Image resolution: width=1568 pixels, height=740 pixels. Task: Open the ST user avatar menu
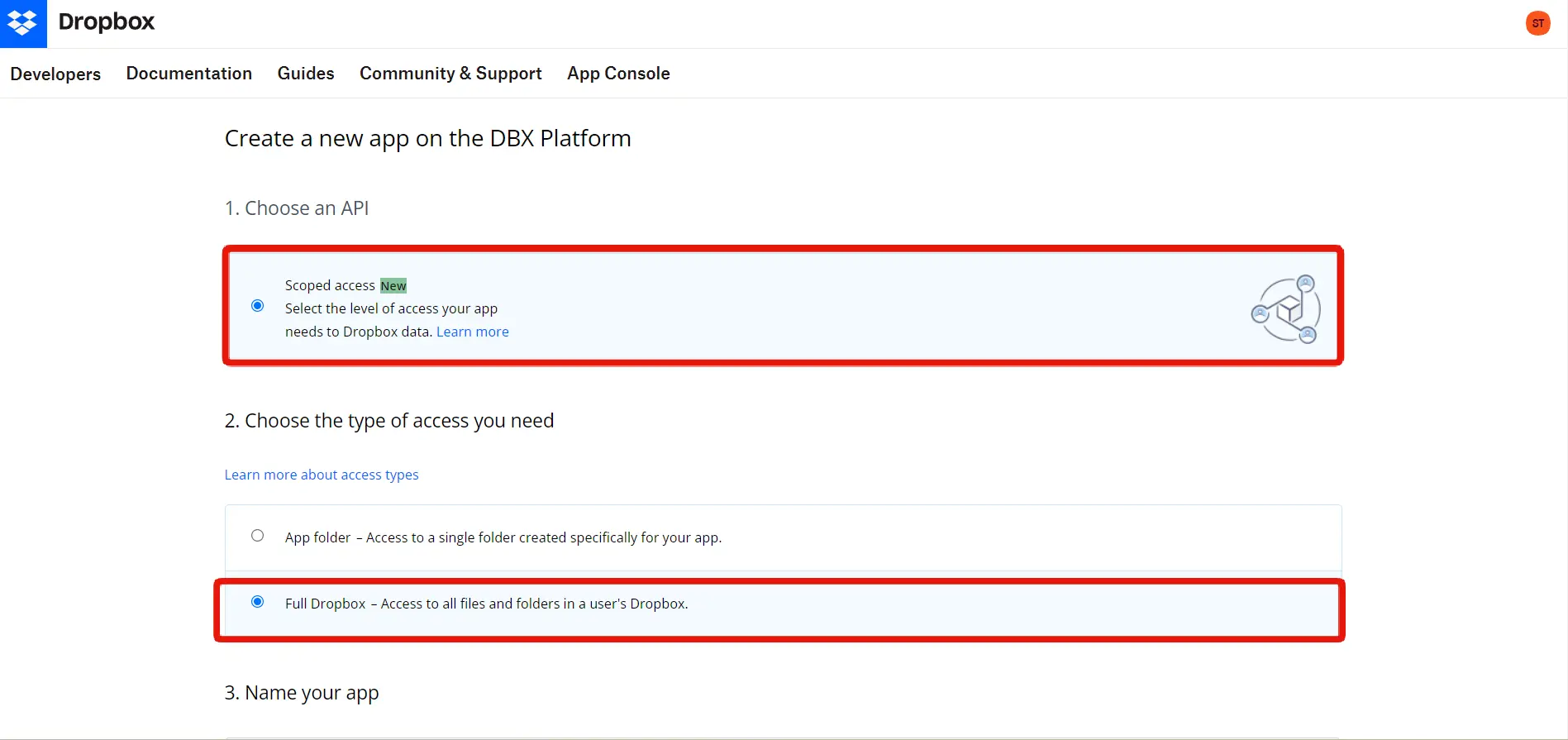tap(1537, 23)
